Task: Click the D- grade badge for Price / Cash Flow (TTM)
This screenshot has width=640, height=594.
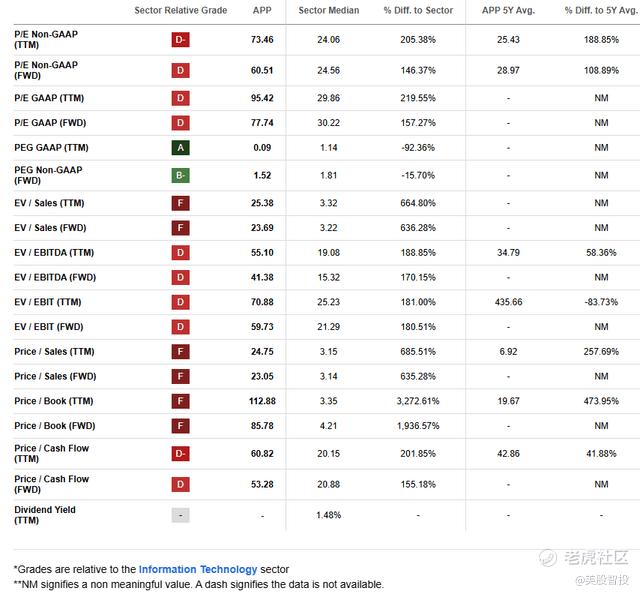Action: point(180,454)
